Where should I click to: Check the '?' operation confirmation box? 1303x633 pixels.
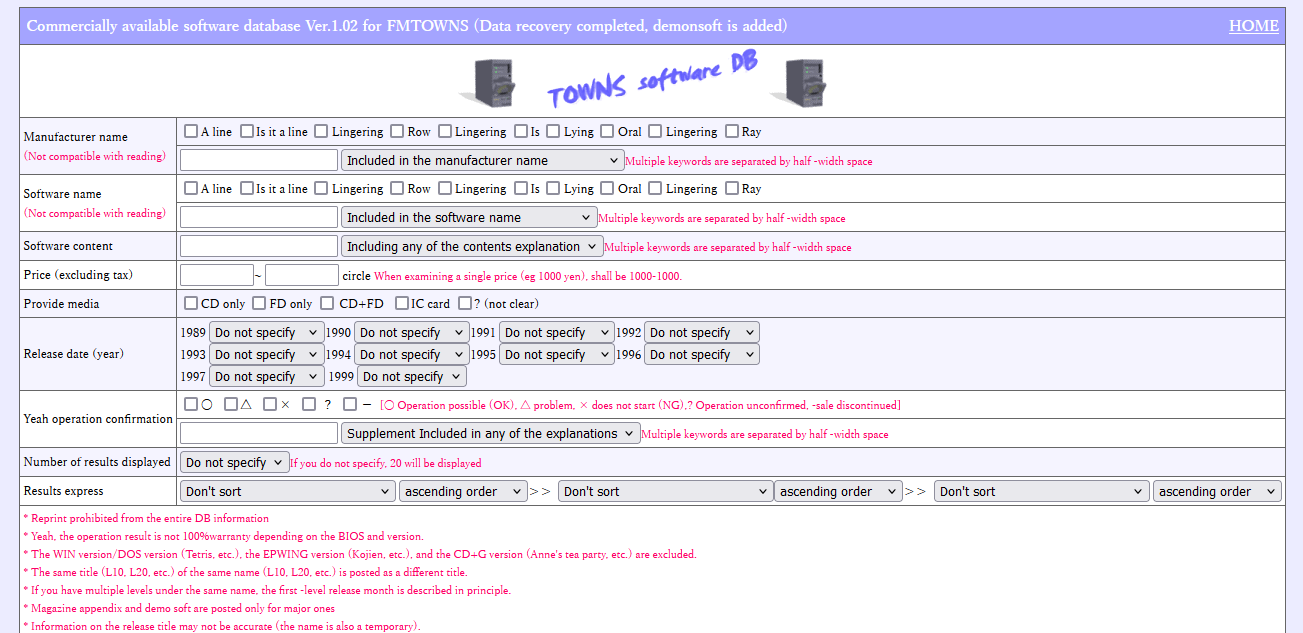pyautogui.click(x=309, y=404)
